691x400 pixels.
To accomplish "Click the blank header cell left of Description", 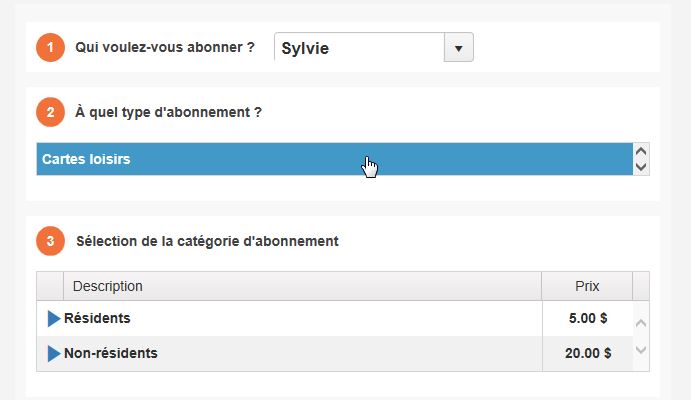I will click(x=50, y=286).
